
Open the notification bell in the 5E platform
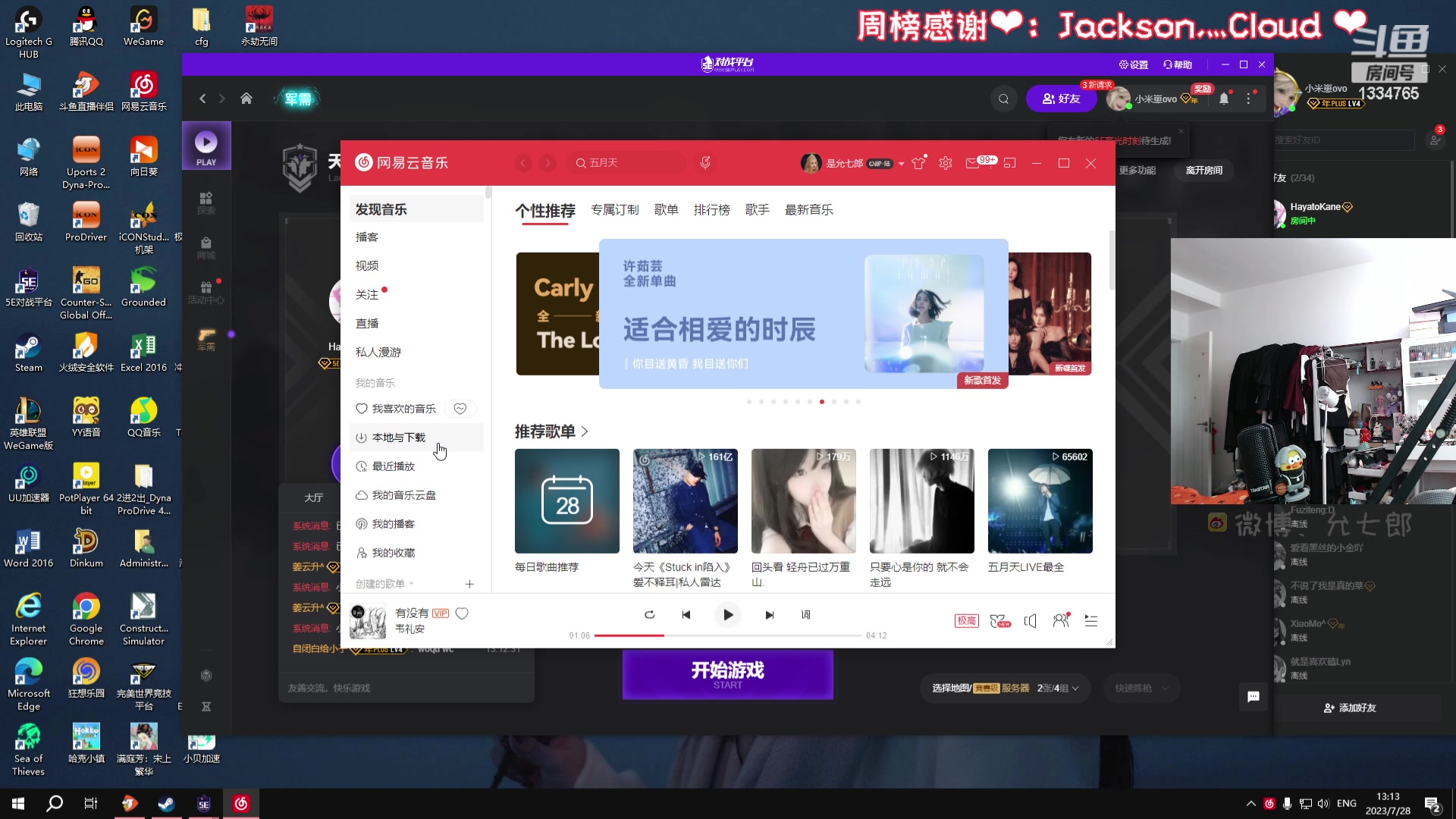[1224, 99]
